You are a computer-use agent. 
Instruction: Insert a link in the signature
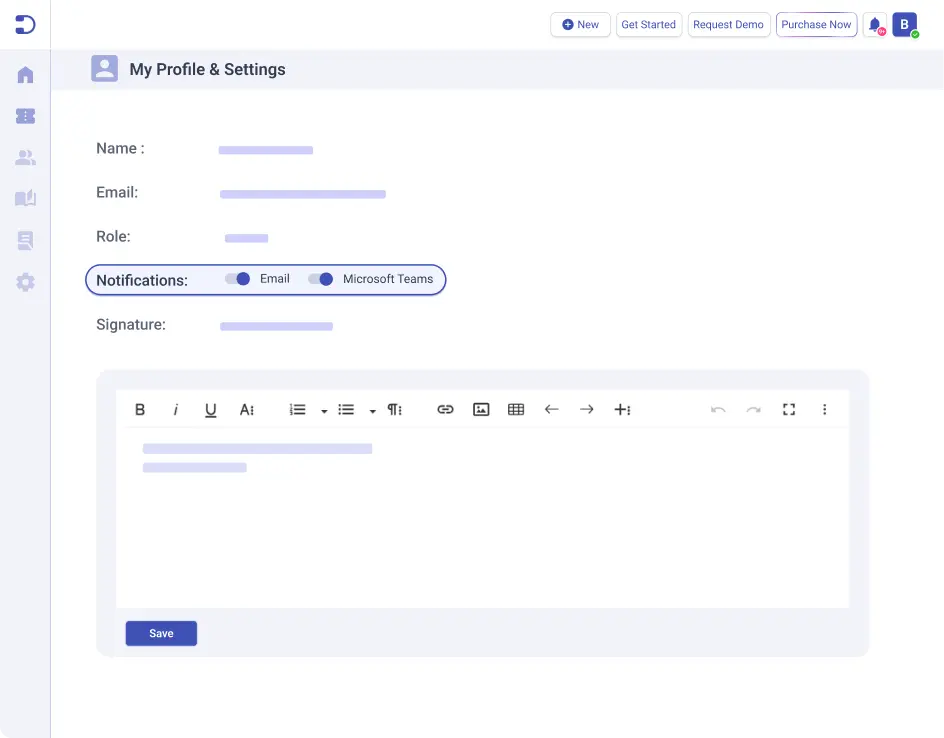[x=446, y=410]
